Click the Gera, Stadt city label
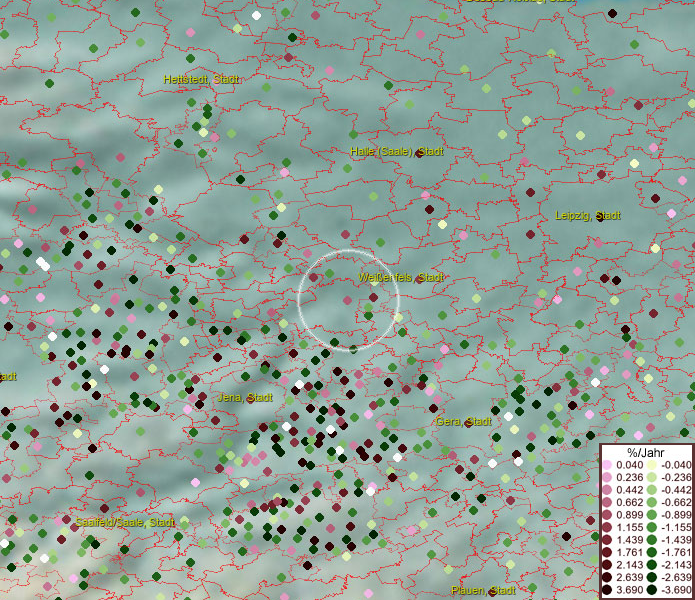The width and height of the screenshot is (695, 600). [x=463, y=422]
